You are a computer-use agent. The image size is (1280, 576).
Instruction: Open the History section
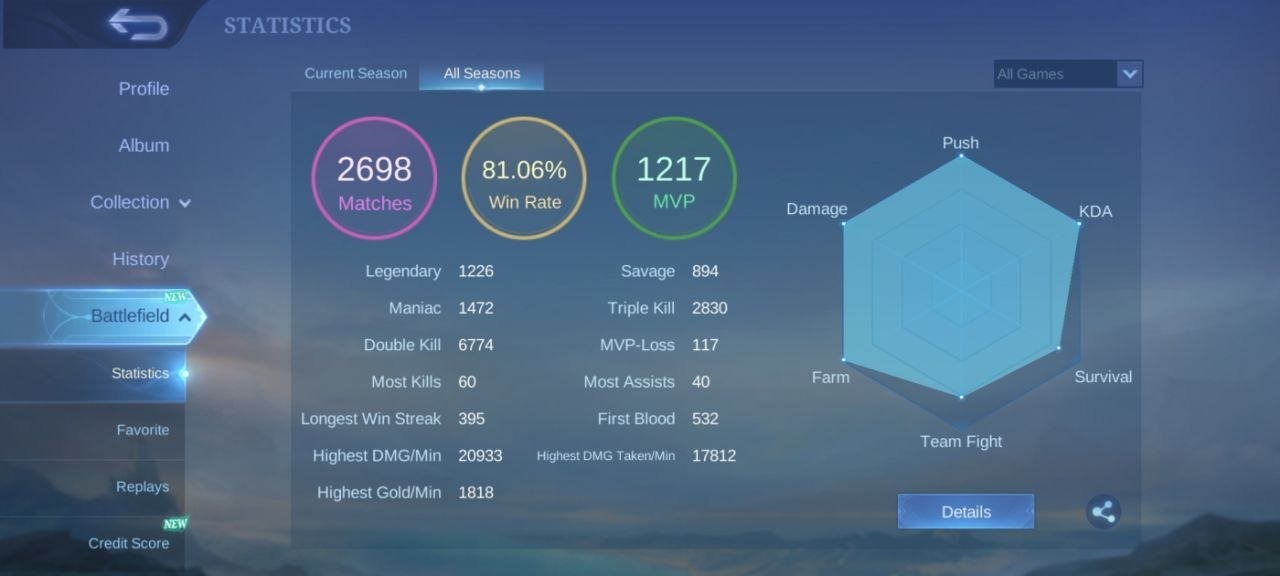click(140, 259)
